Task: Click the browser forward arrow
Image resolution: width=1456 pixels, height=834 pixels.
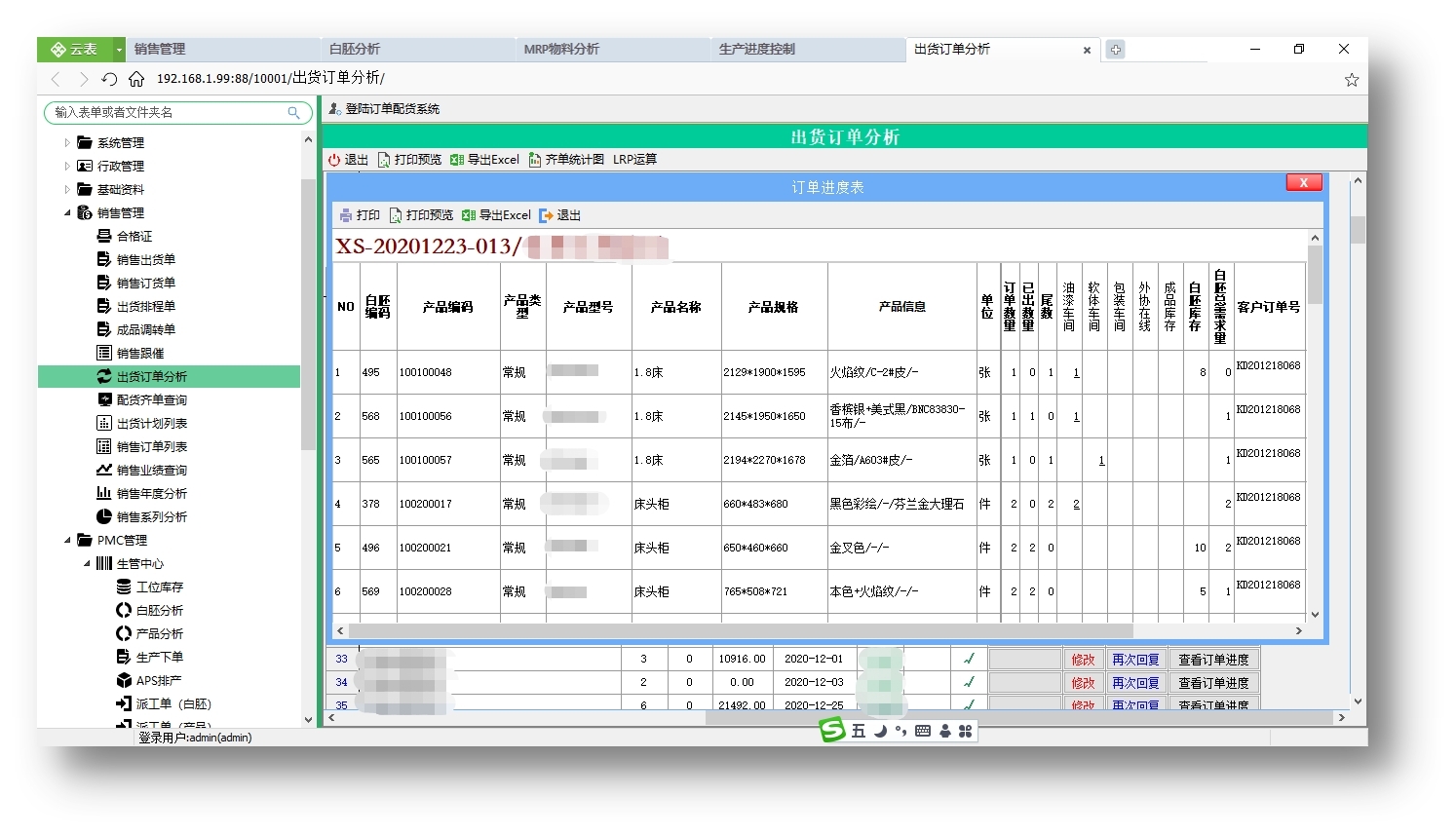Action: 83,79
